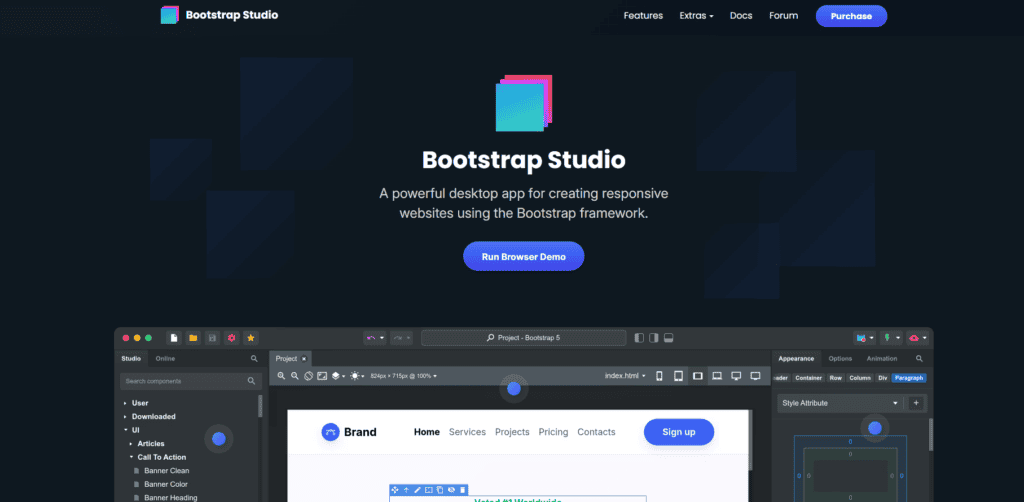
Task: Click the Zoom In magnifier
Action: pos(281,375)
